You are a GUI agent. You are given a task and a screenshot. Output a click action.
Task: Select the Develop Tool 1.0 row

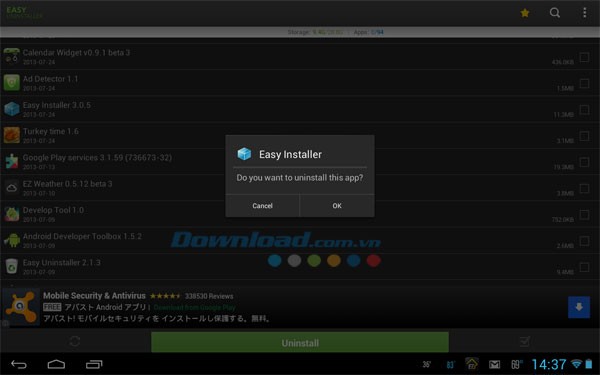pos(300,214)
